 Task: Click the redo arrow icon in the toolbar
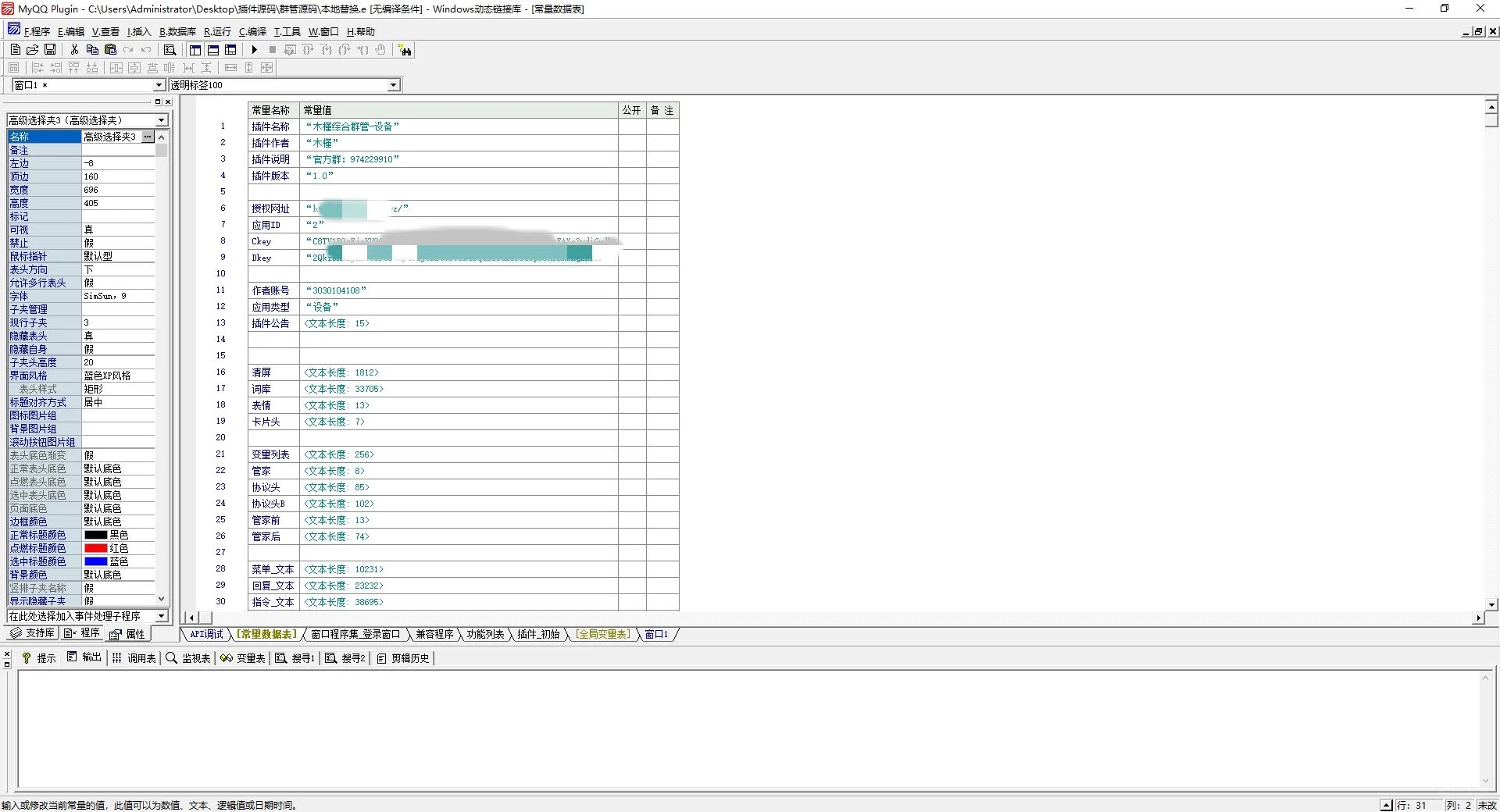(128, 50)
